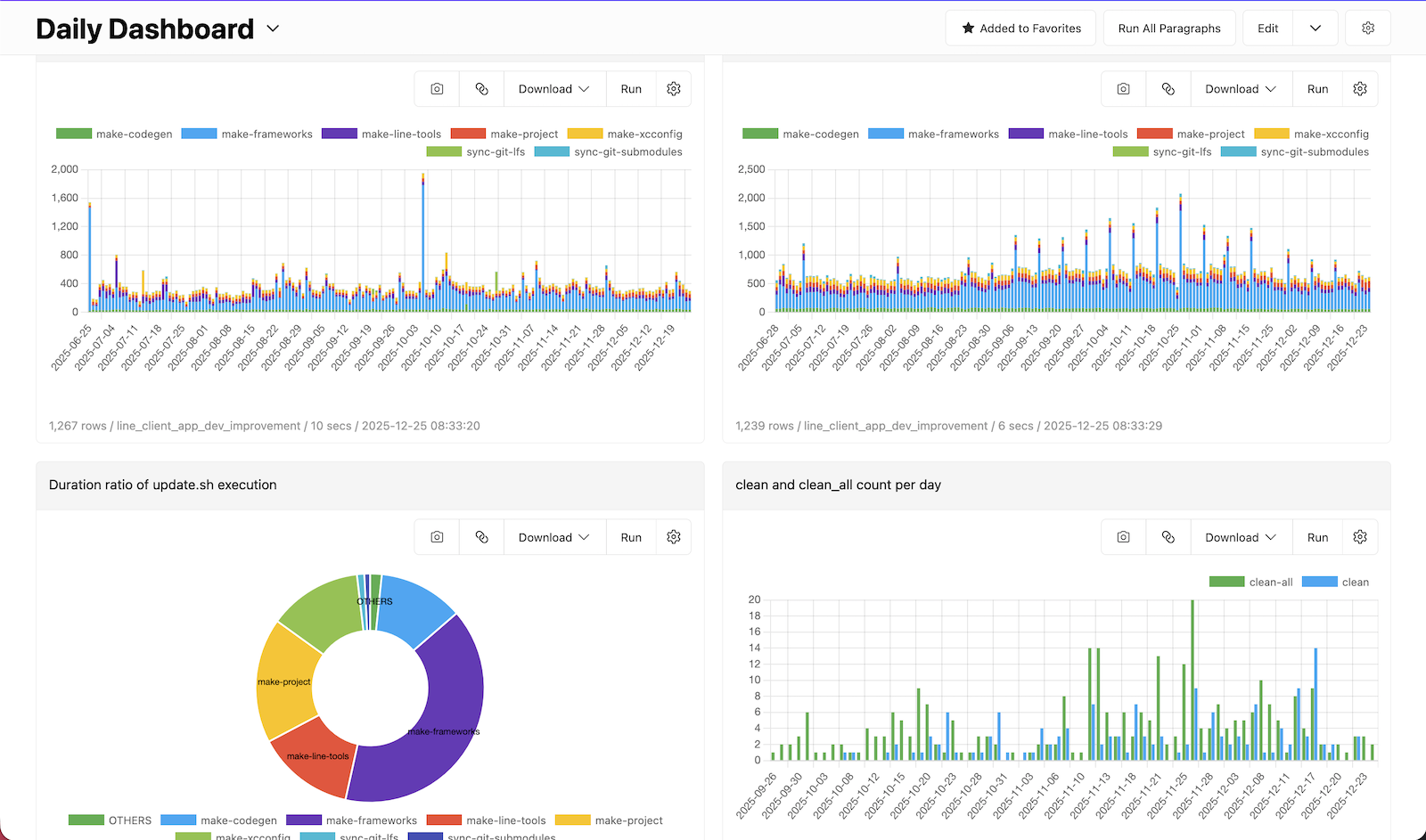Click the link icon in top-right chart toolbar
Viewport: 1426px width, 840px height.
click(1168, 89)
